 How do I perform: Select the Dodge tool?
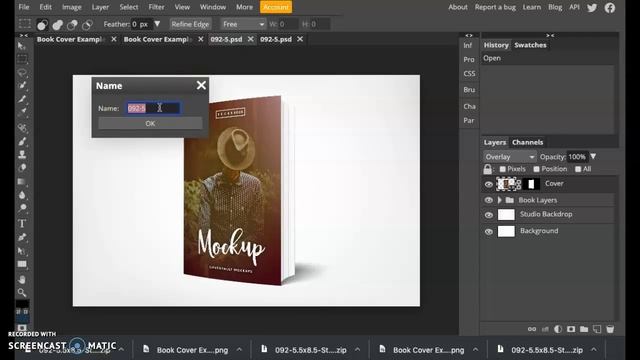[22, 209]
